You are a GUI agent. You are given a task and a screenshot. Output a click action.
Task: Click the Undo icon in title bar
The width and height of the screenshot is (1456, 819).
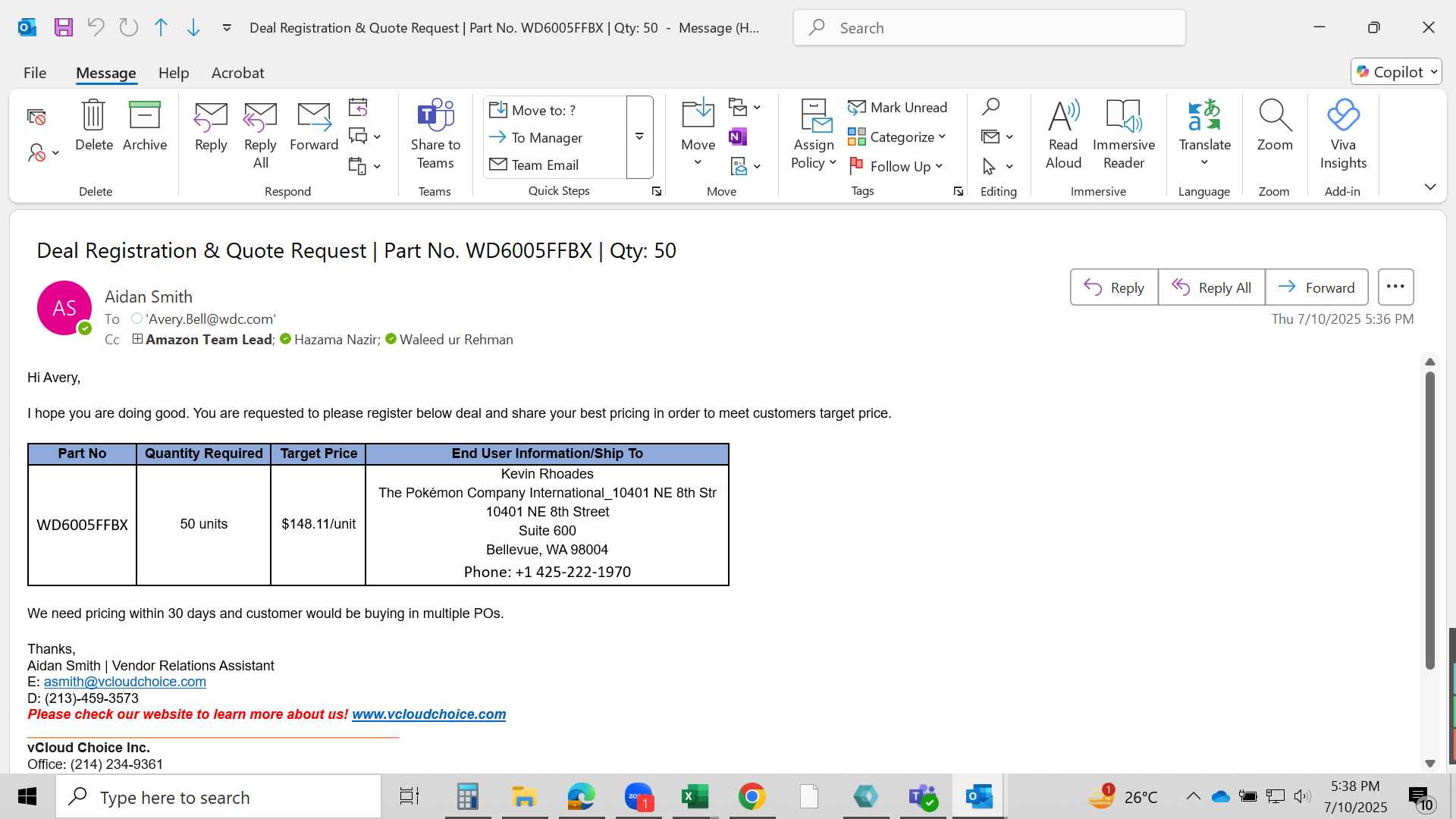[96, 28]
